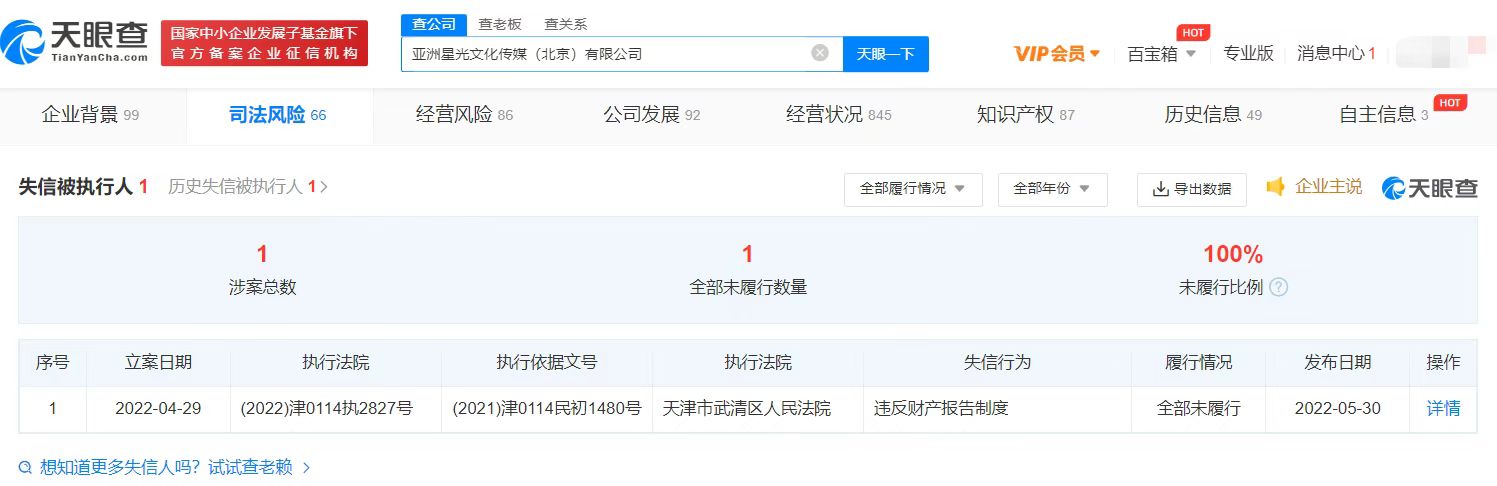This screenshot has height=486, width=1497.
Task: Click the 100% 未履行比例 value
Action: pyautogui.click(x=1232, y=254)
